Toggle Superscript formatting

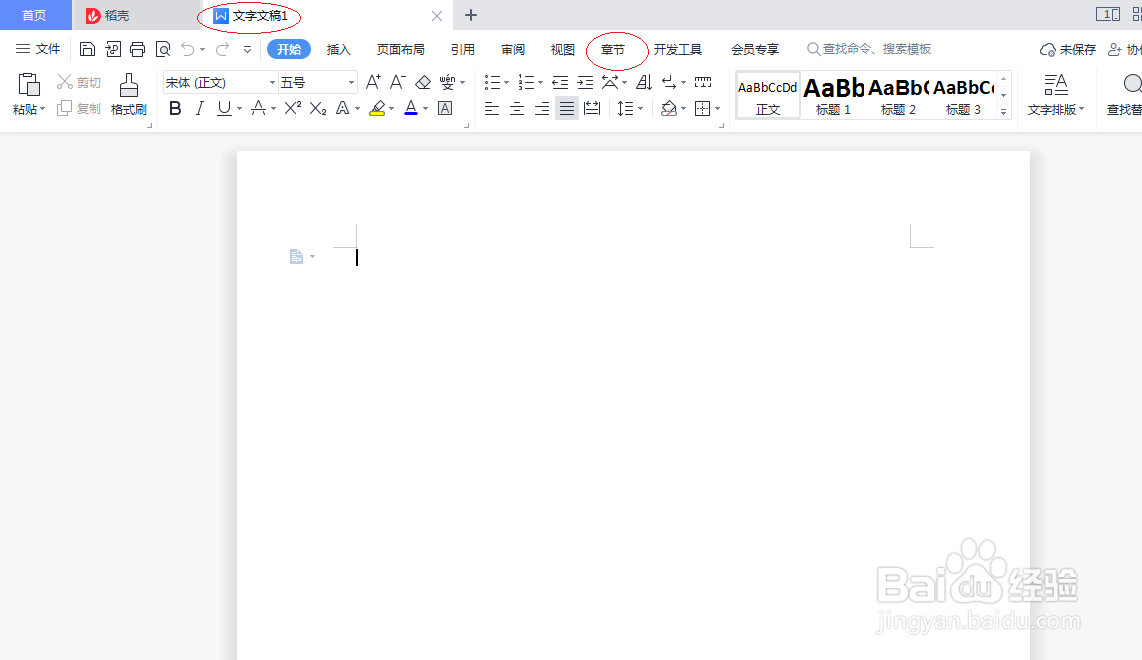[x=293, y=109]
